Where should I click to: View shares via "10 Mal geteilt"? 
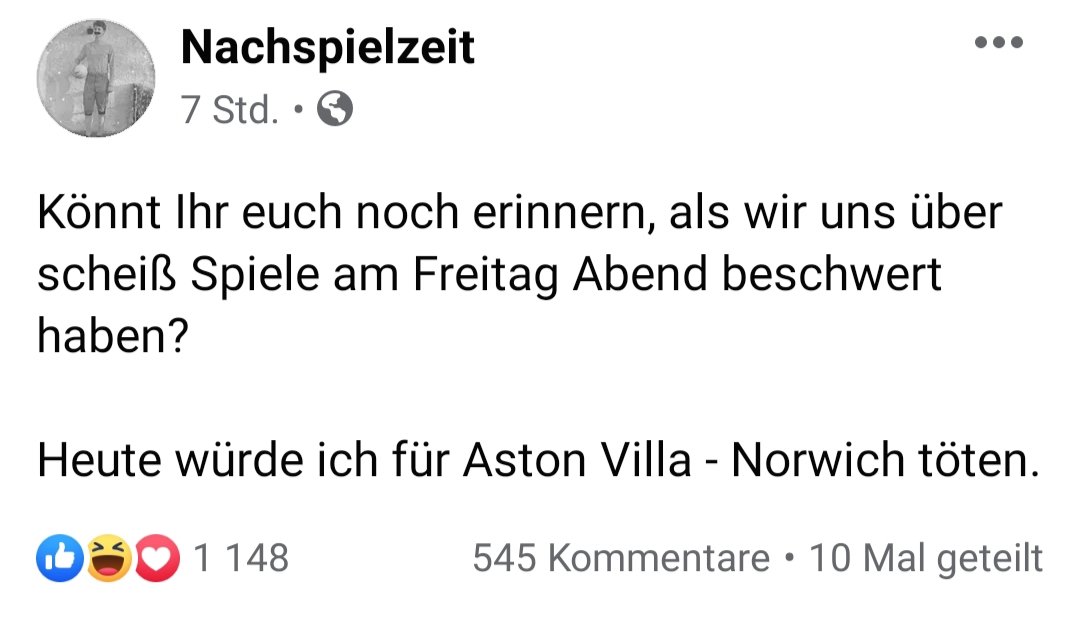tap(926, 558)
